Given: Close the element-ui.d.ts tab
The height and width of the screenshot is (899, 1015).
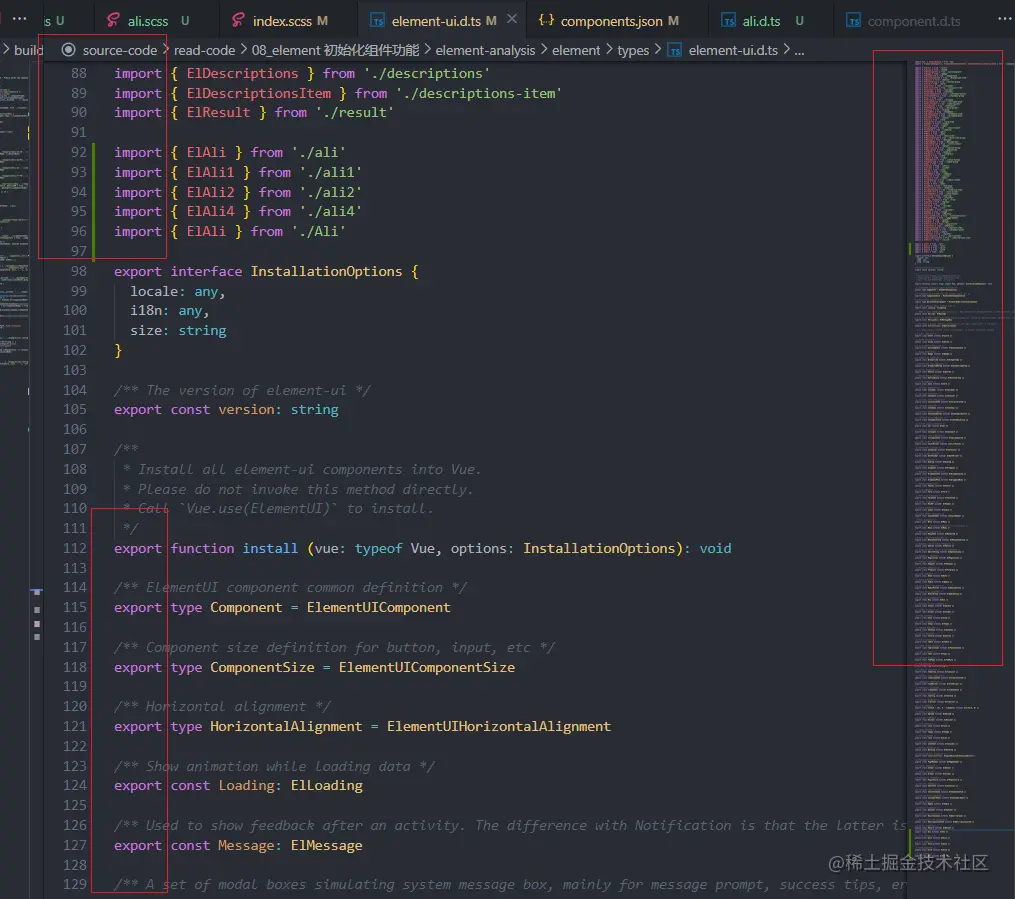Looking at the screenshot, I should [511, 19].
